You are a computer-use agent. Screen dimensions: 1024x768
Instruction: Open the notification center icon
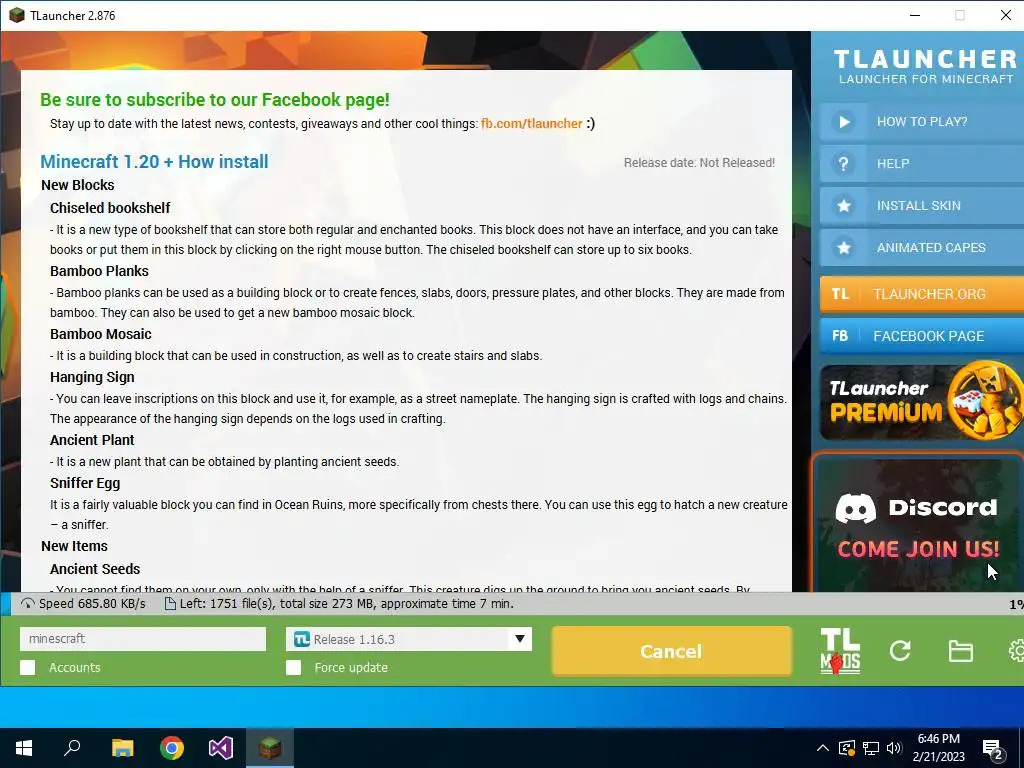click(x=993, y=750)
